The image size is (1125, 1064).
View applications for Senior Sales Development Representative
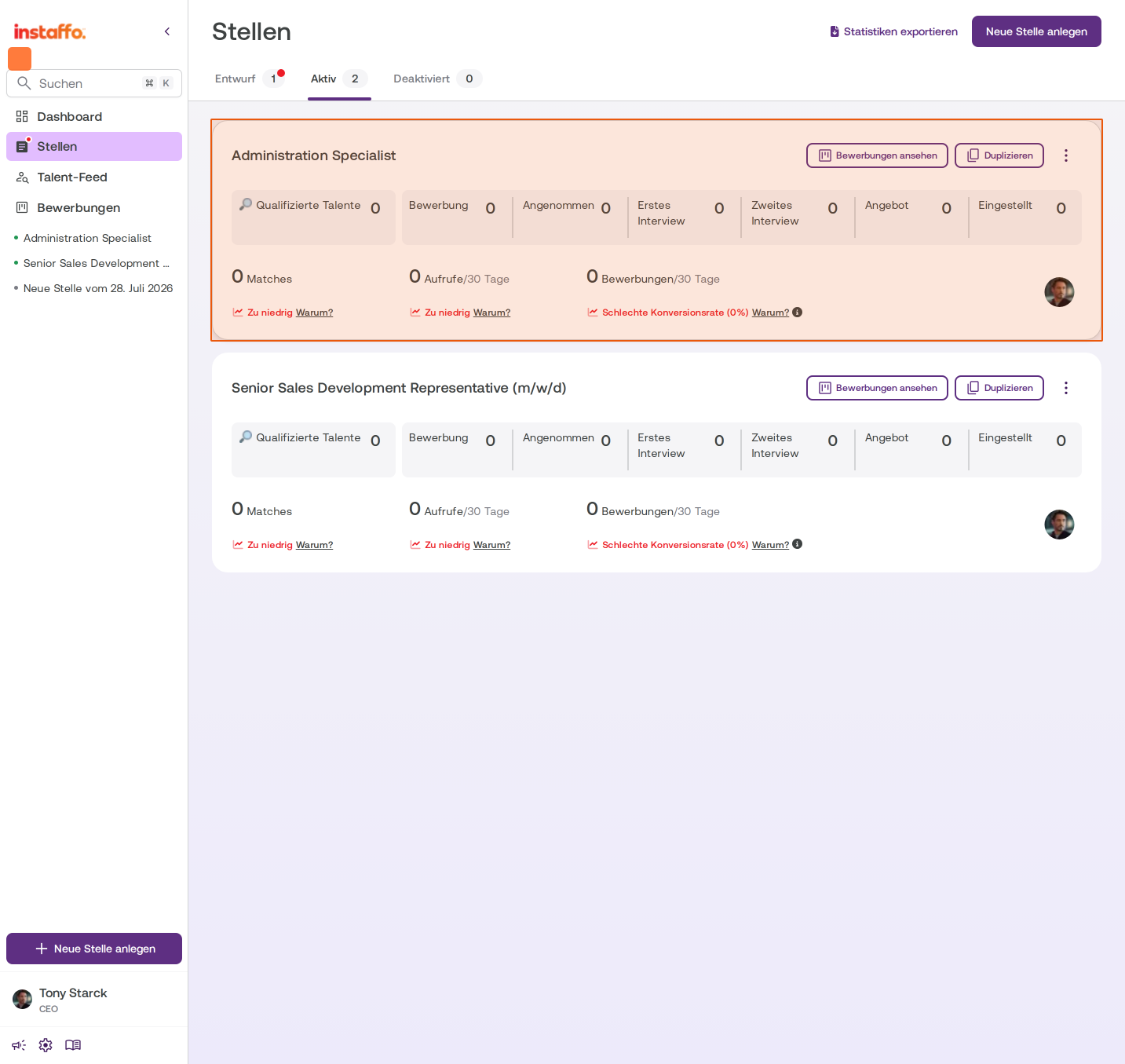pyautogui.click(x=877, y=388)
